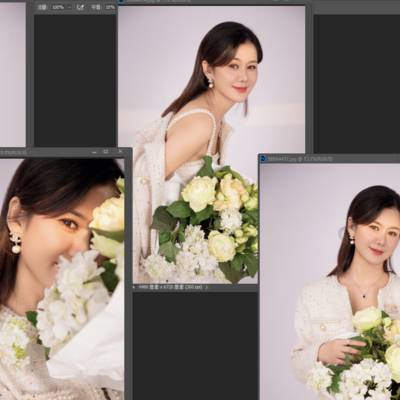Click the Photoshop icon on bottom-right window title
The height and width of the screenshot is (400, 400).
(264, 159)
